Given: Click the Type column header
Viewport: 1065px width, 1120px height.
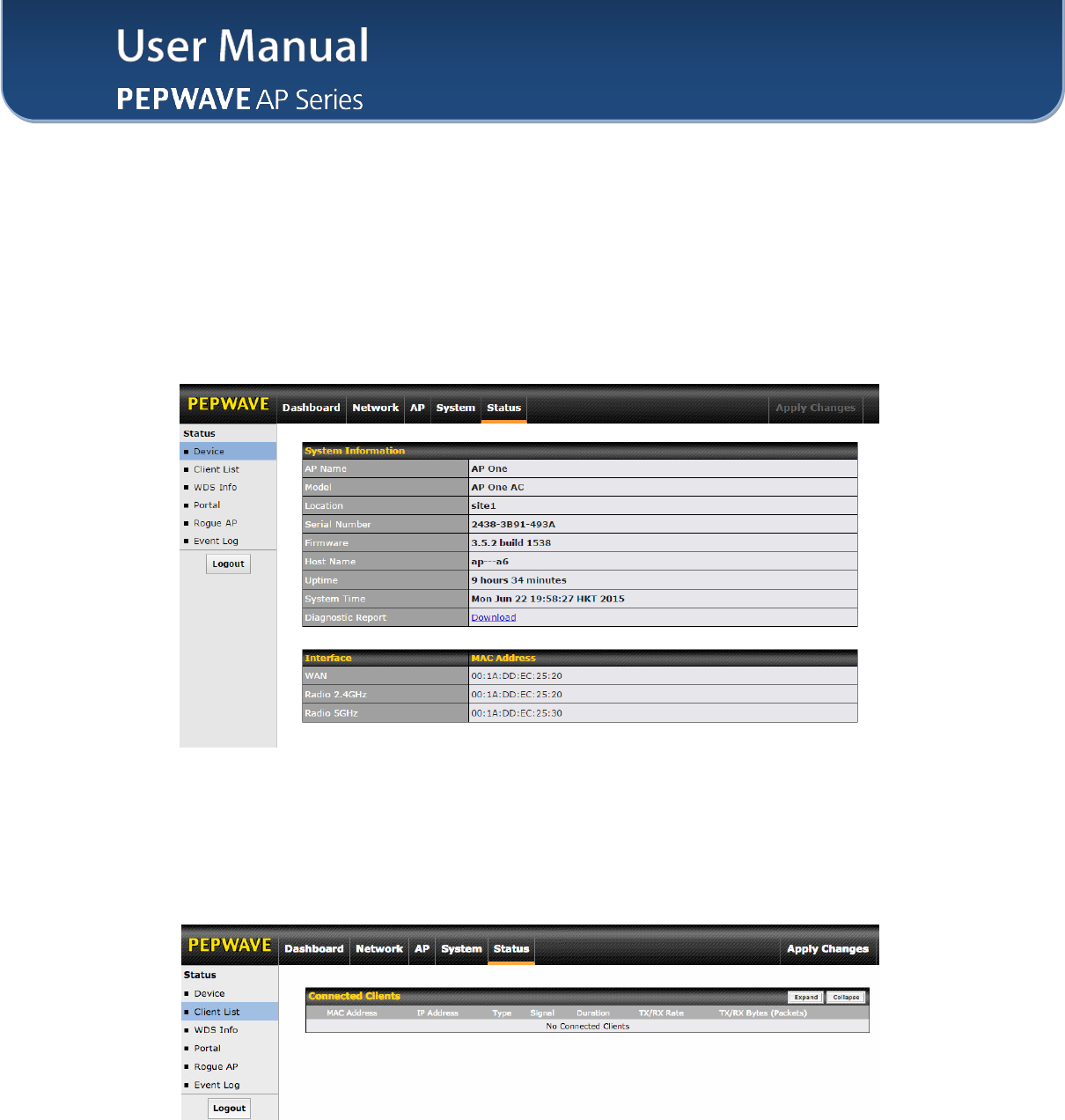Looking at the screenshot, I should click(x=502, y=1013).
